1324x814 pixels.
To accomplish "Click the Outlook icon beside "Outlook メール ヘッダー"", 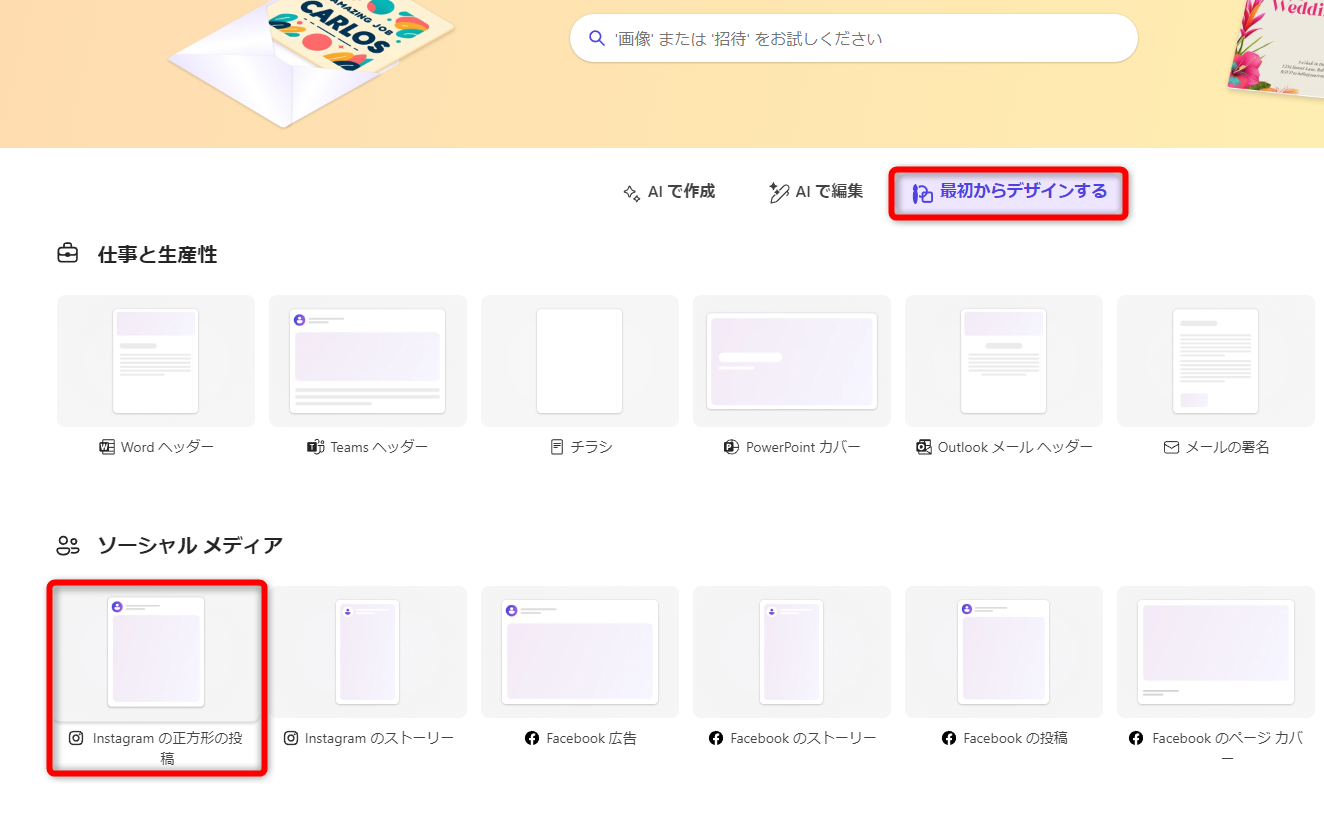I will click(923, 447).
